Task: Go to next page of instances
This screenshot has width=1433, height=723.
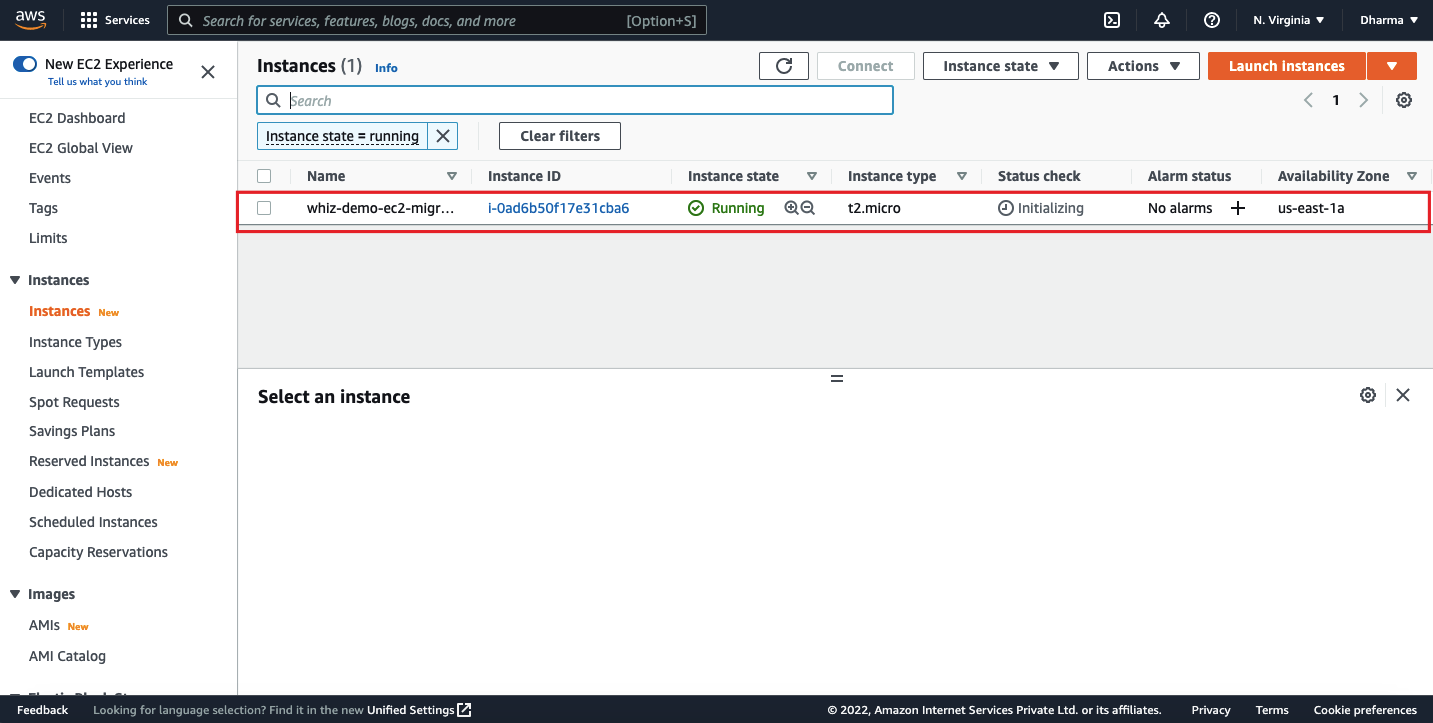Action: (x=1363, y=100)
